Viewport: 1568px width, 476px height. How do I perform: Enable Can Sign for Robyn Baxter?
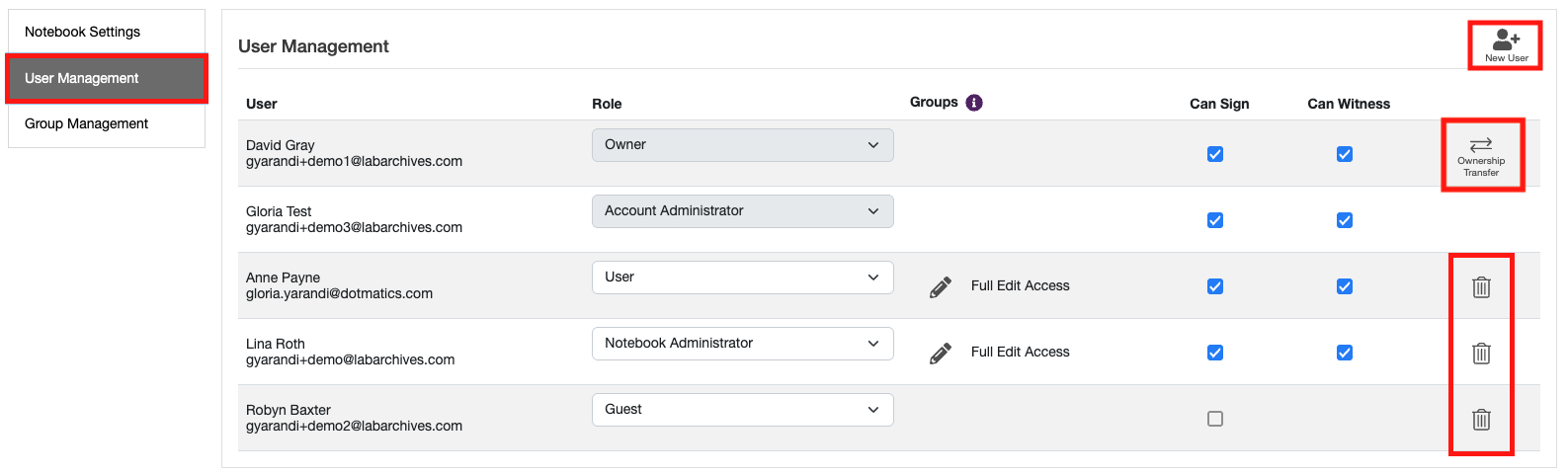(x=1215, y=419)
